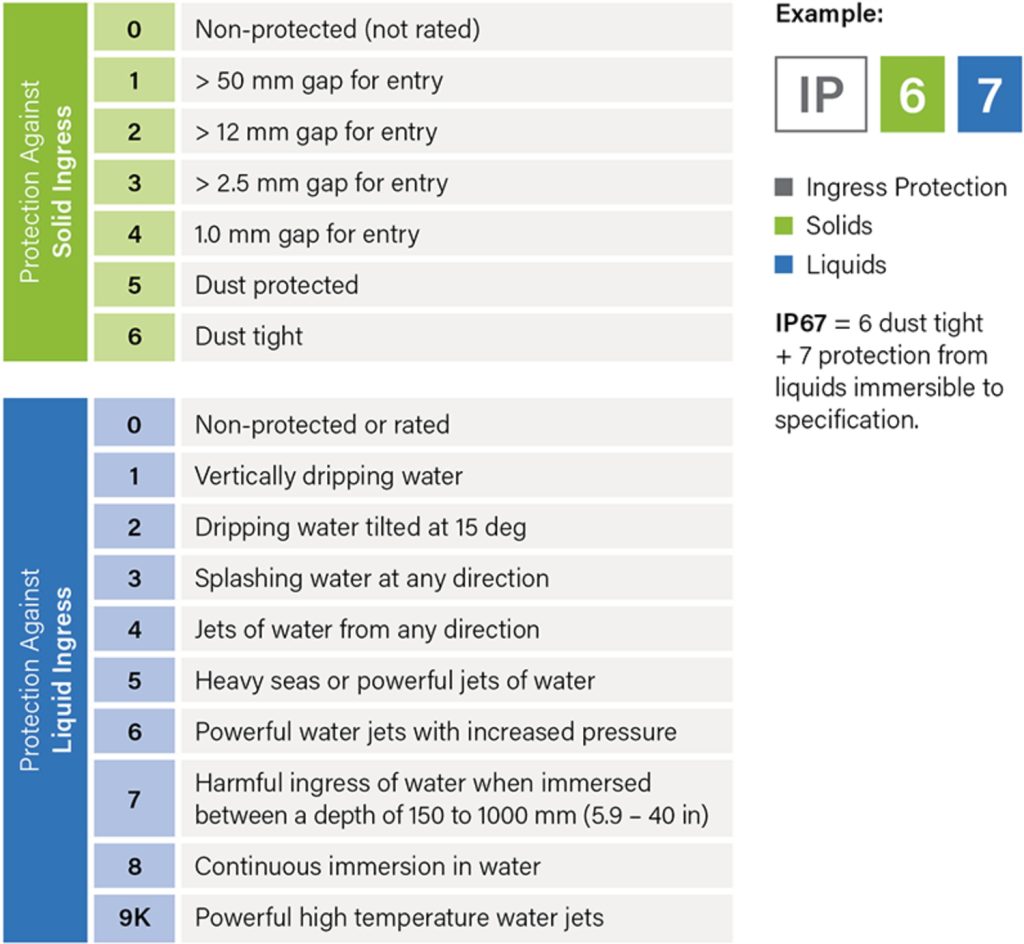Select 'Powerful high temperature water jets' row
Viewport: 1024px width, 944px height.
[x=399, y=917]
